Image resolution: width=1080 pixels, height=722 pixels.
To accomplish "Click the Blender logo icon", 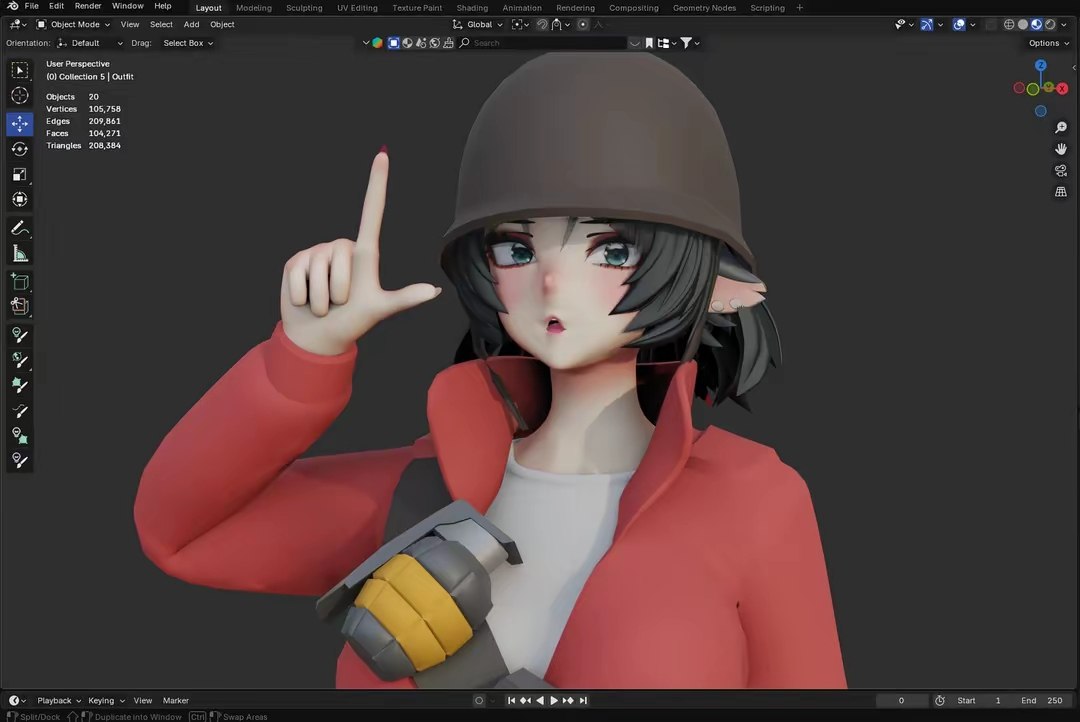I will coord(12,6).
